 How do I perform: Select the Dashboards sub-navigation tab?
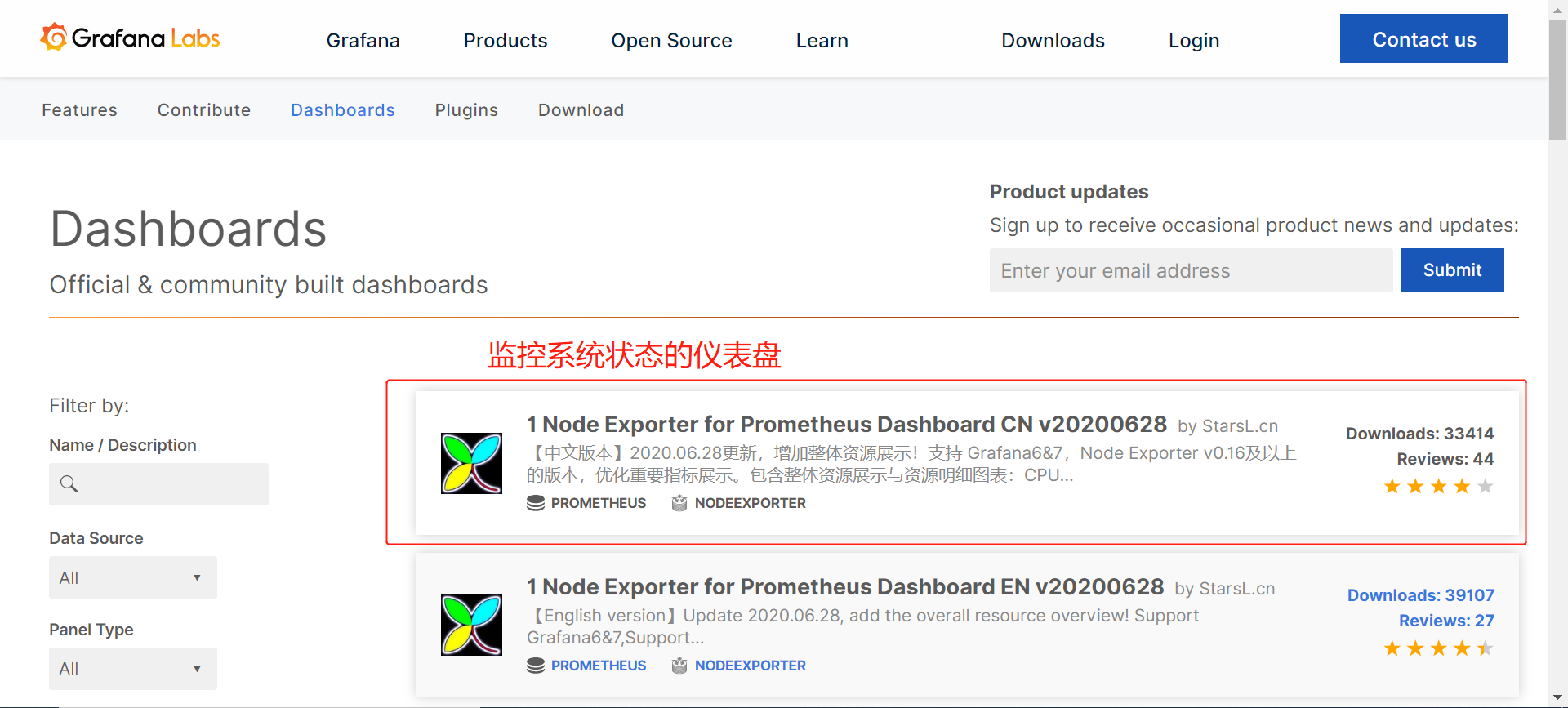[x=343, y=109]
